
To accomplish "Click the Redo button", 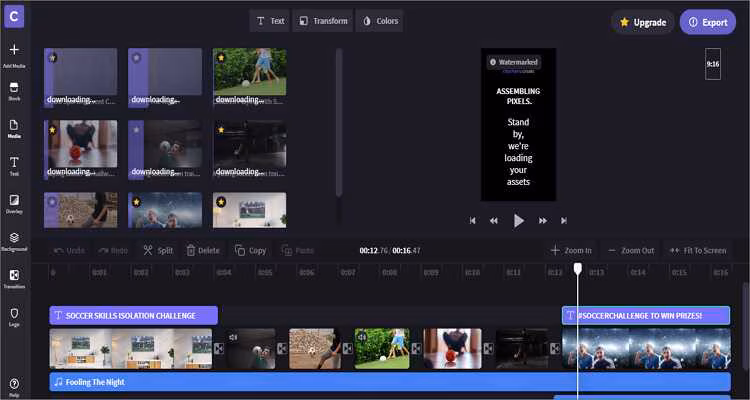I will 113,250.
